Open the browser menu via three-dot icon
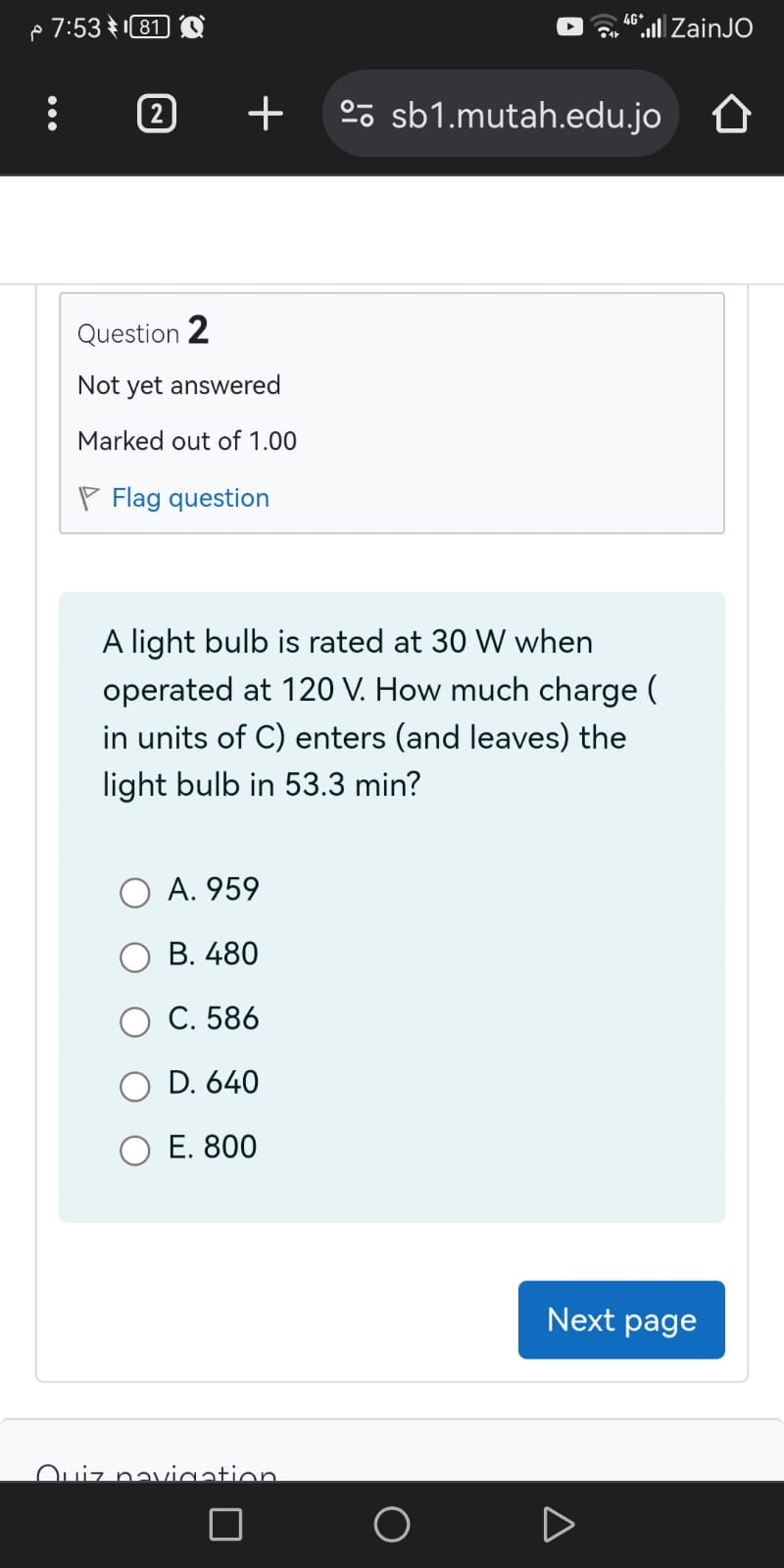The image size is (784, 1568). pos(52,113)
